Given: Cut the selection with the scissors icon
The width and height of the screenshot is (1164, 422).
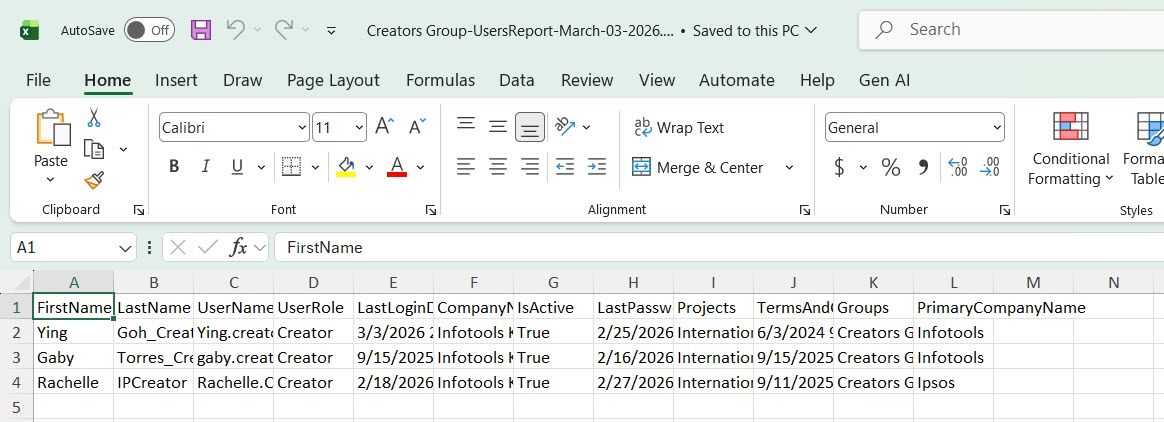Looking at the screenshot, I should click(94, 117).
